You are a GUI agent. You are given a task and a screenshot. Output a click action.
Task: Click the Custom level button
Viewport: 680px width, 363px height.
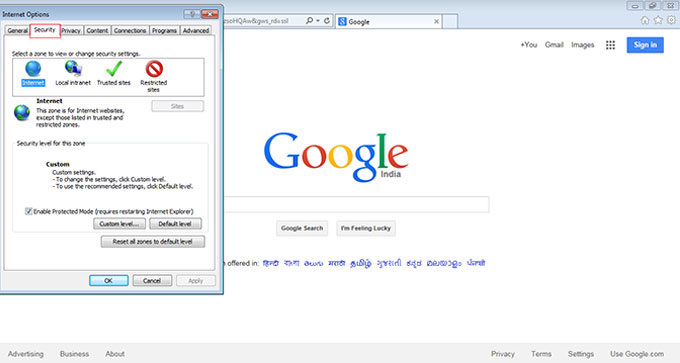point(120,224)
